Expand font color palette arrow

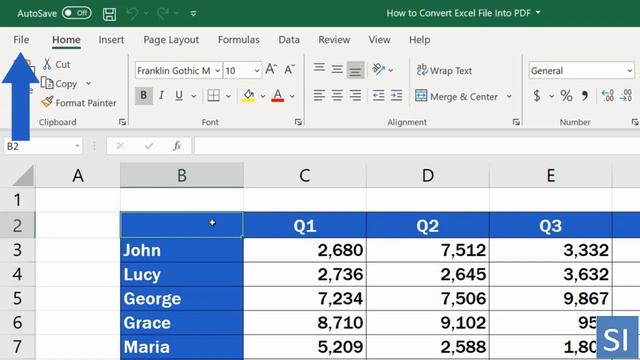292,96
